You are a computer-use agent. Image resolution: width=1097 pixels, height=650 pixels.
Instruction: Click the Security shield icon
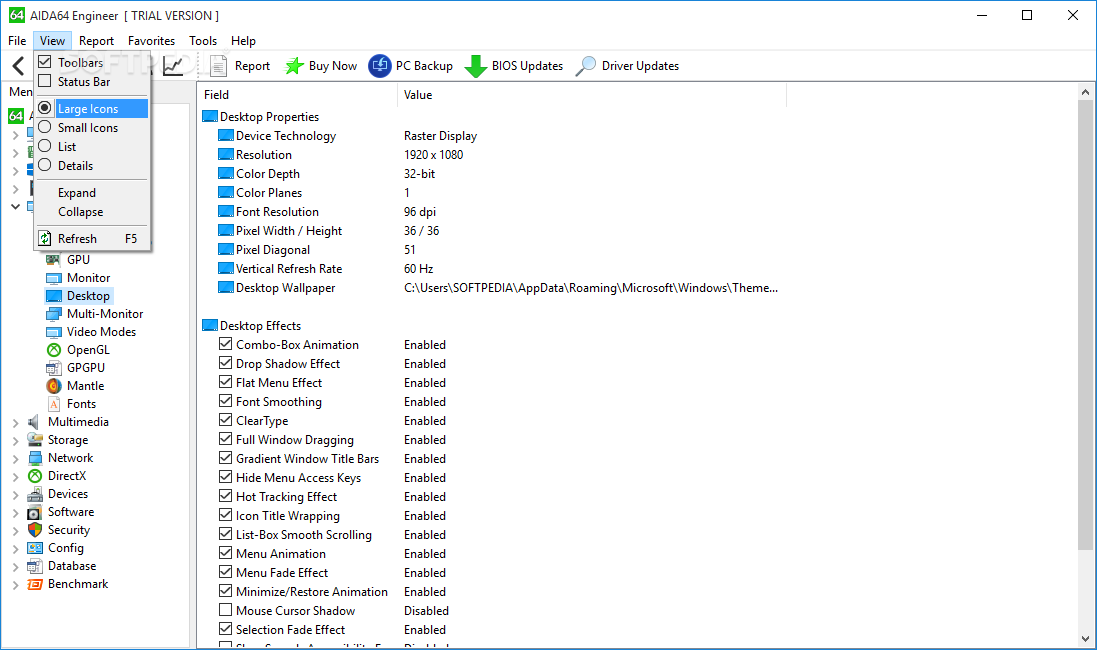(x=35, y=530)
